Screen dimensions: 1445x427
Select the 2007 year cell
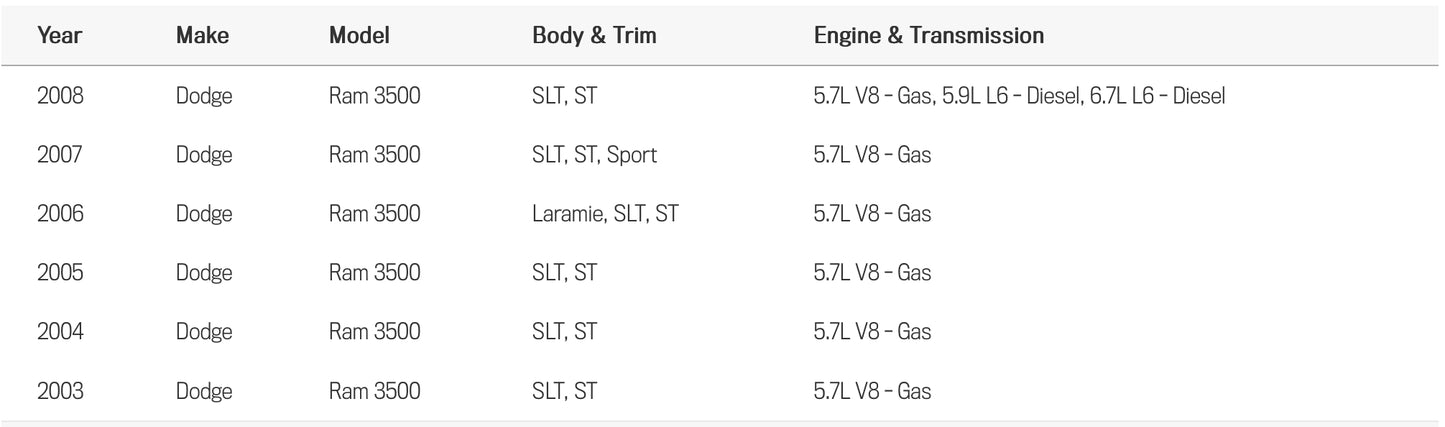pyautogui.click(x=60, y=155)
